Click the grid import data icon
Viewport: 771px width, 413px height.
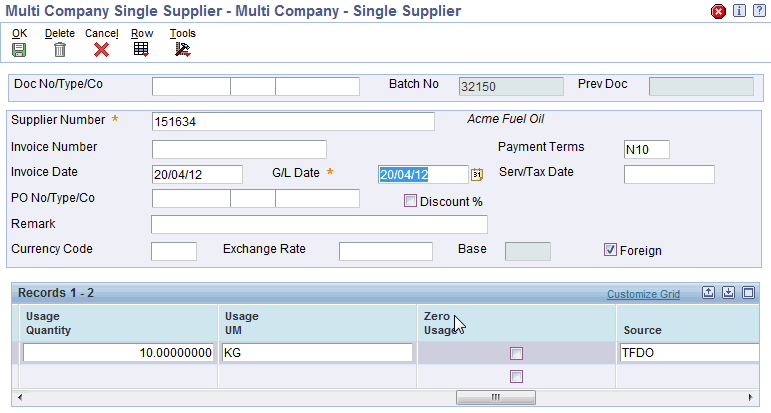(728, 293)
